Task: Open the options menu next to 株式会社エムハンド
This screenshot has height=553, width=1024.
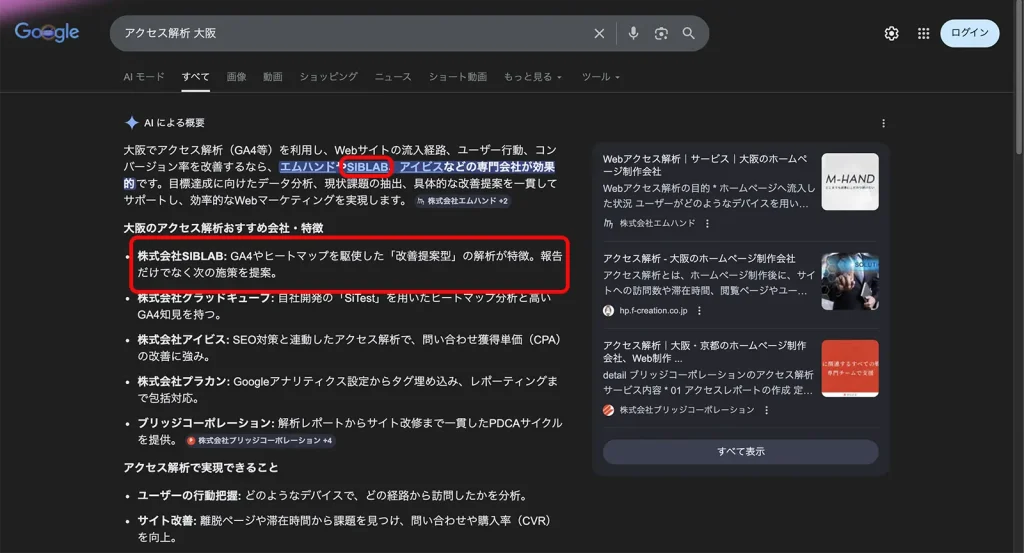Action: (707, 223)
